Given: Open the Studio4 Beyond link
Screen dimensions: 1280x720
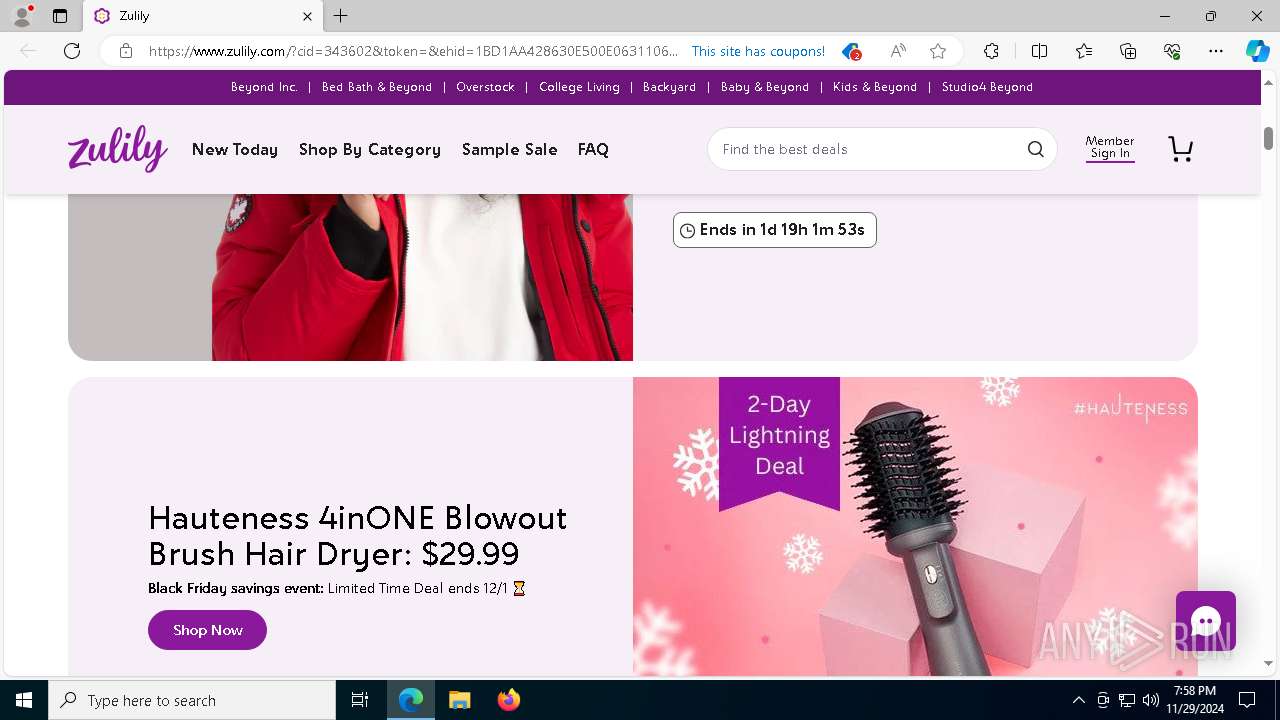Looking at the screenshot, I should click(987, 87).
